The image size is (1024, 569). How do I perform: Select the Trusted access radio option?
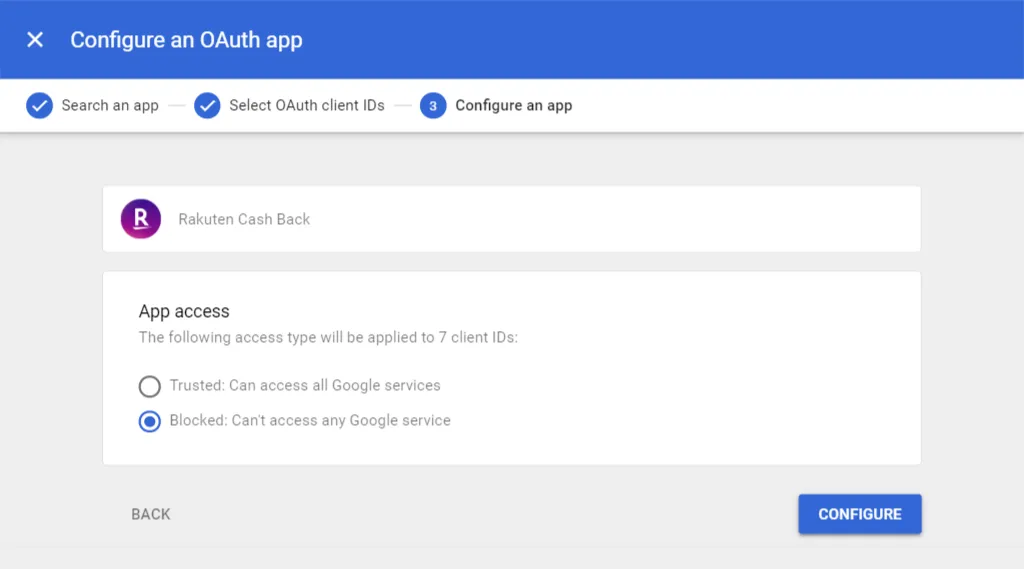click(x=150, y=386)
